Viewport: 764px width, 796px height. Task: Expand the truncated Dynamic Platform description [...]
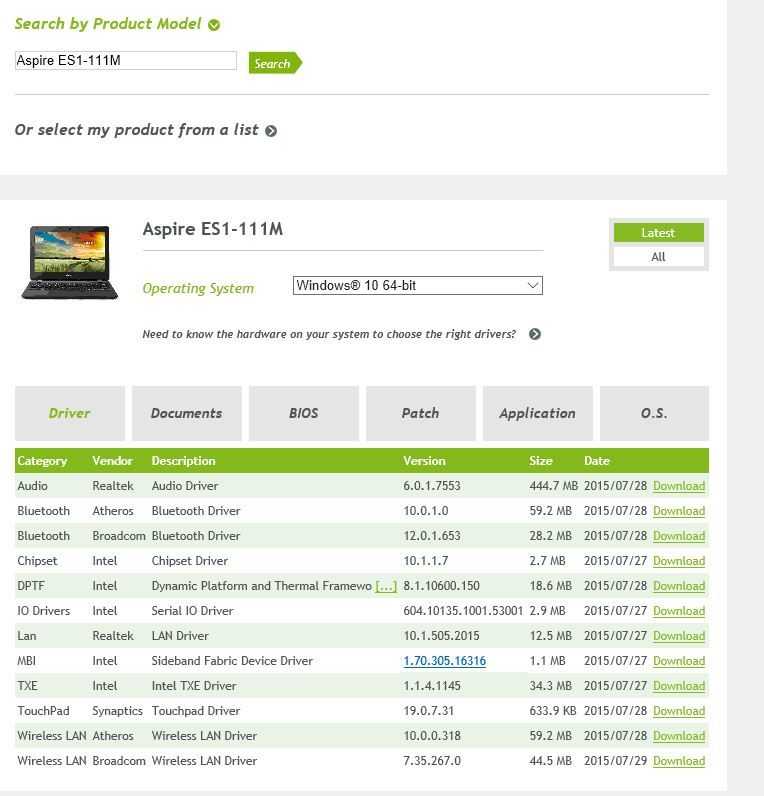(386, 587)
